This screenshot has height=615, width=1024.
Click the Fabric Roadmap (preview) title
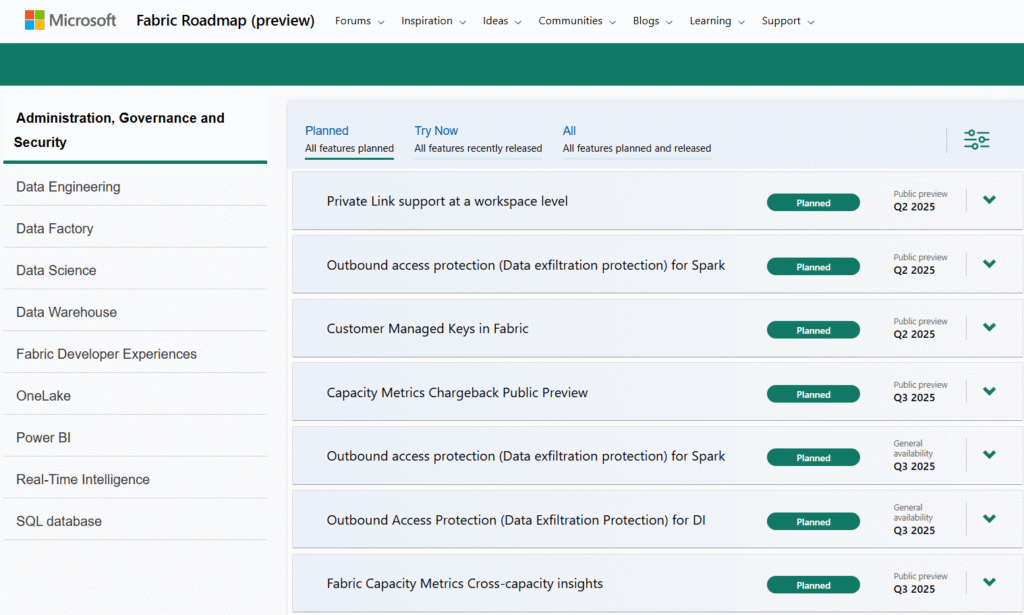click(x=225, y=20)
